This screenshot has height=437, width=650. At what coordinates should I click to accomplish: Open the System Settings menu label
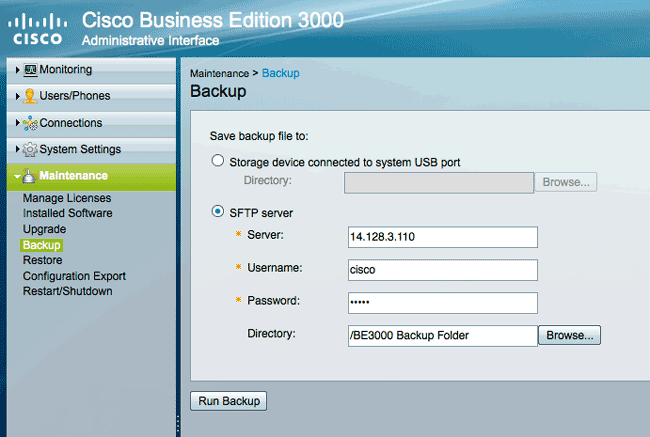[80, 149]
